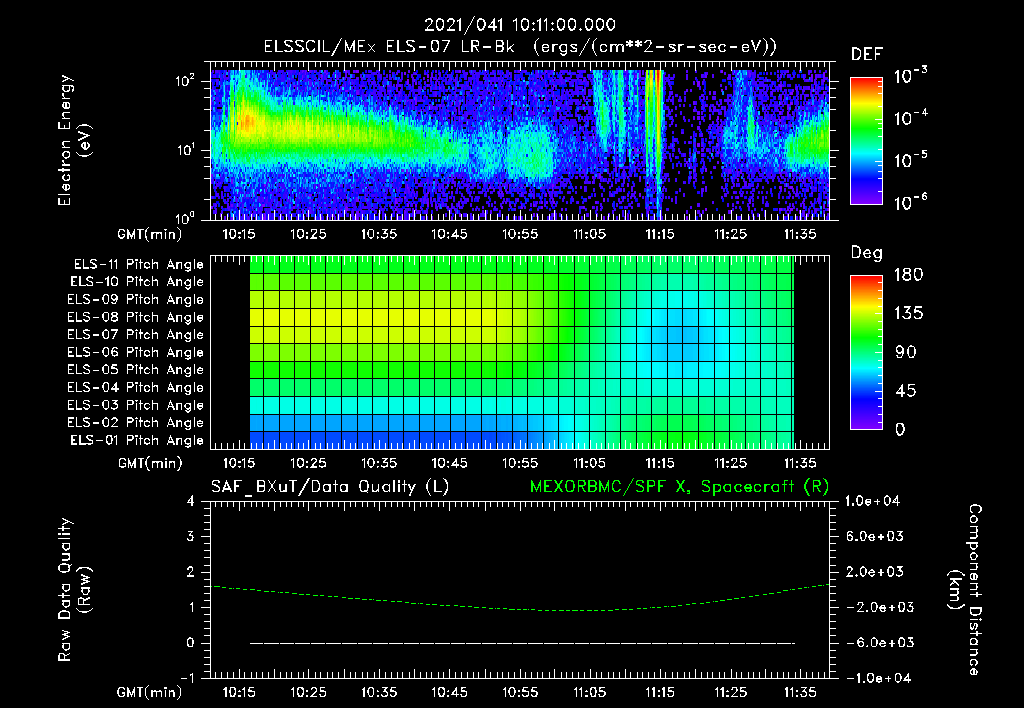
Task: Click the 10^-6 value on the DEF scale
Action: (x=910, y=202)
